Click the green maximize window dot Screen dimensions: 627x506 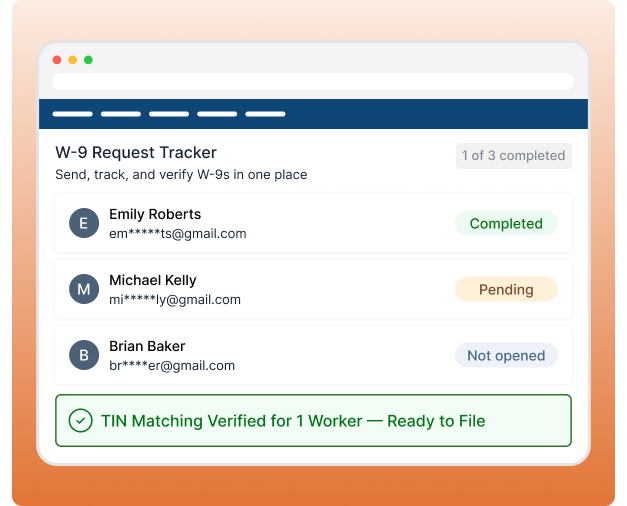tap(88, 60)
